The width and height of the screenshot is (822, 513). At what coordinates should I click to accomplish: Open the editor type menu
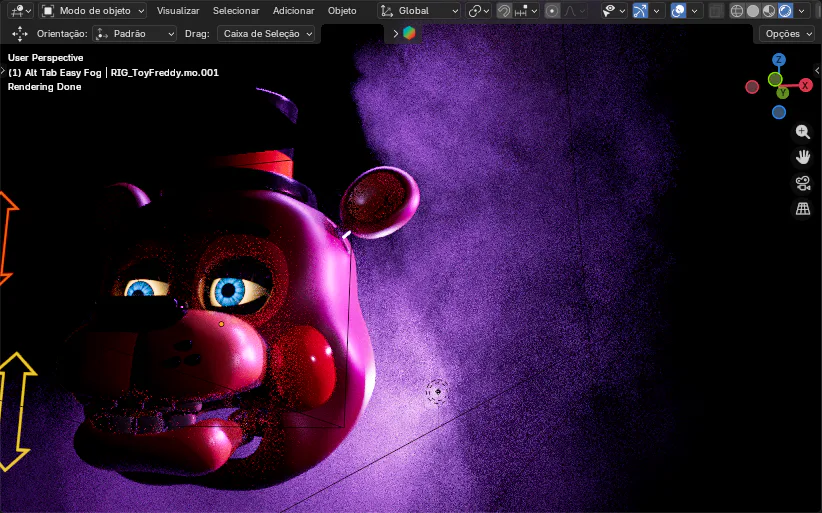pos(20,10)
